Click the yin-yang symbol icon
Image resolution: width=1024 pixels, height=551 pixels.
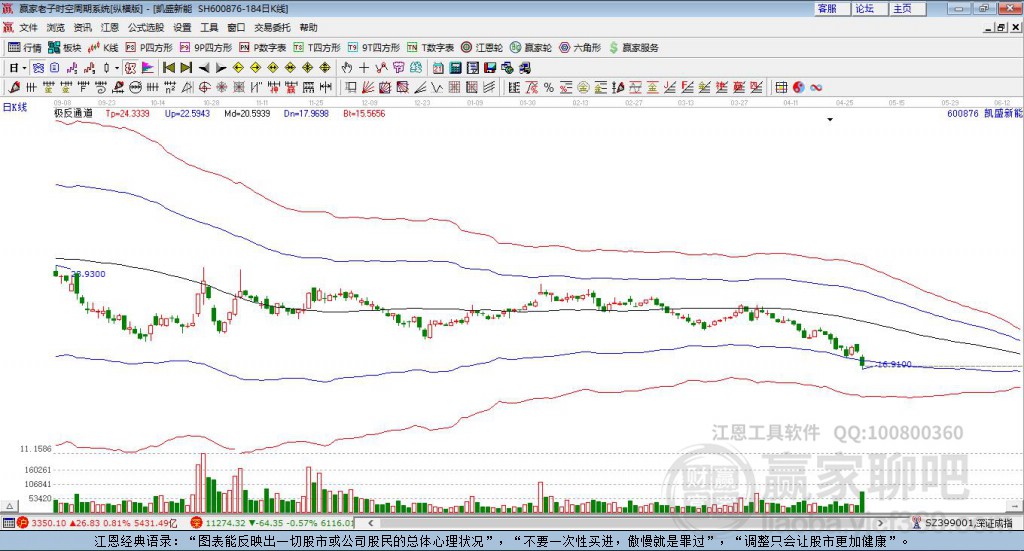tap(799, 87)
